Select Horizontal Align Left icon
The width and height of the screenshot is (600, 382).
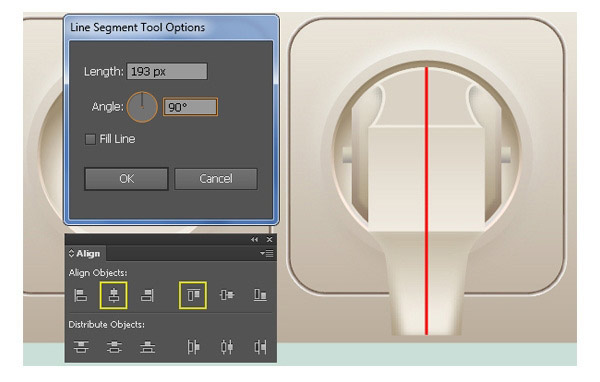pyautogui.click(x=80, y=295)
